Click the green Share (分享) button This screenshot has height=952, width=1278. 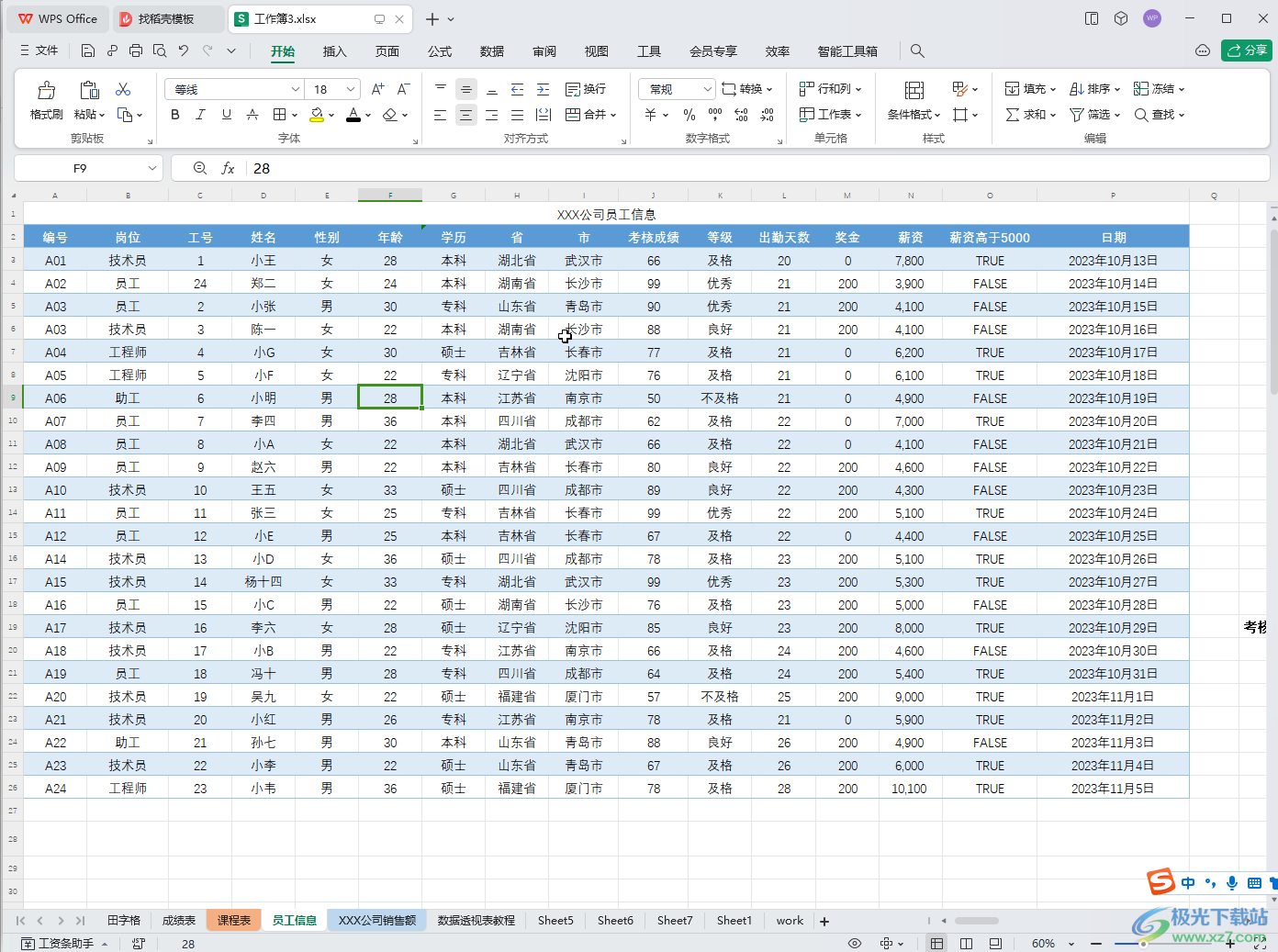1247,50
